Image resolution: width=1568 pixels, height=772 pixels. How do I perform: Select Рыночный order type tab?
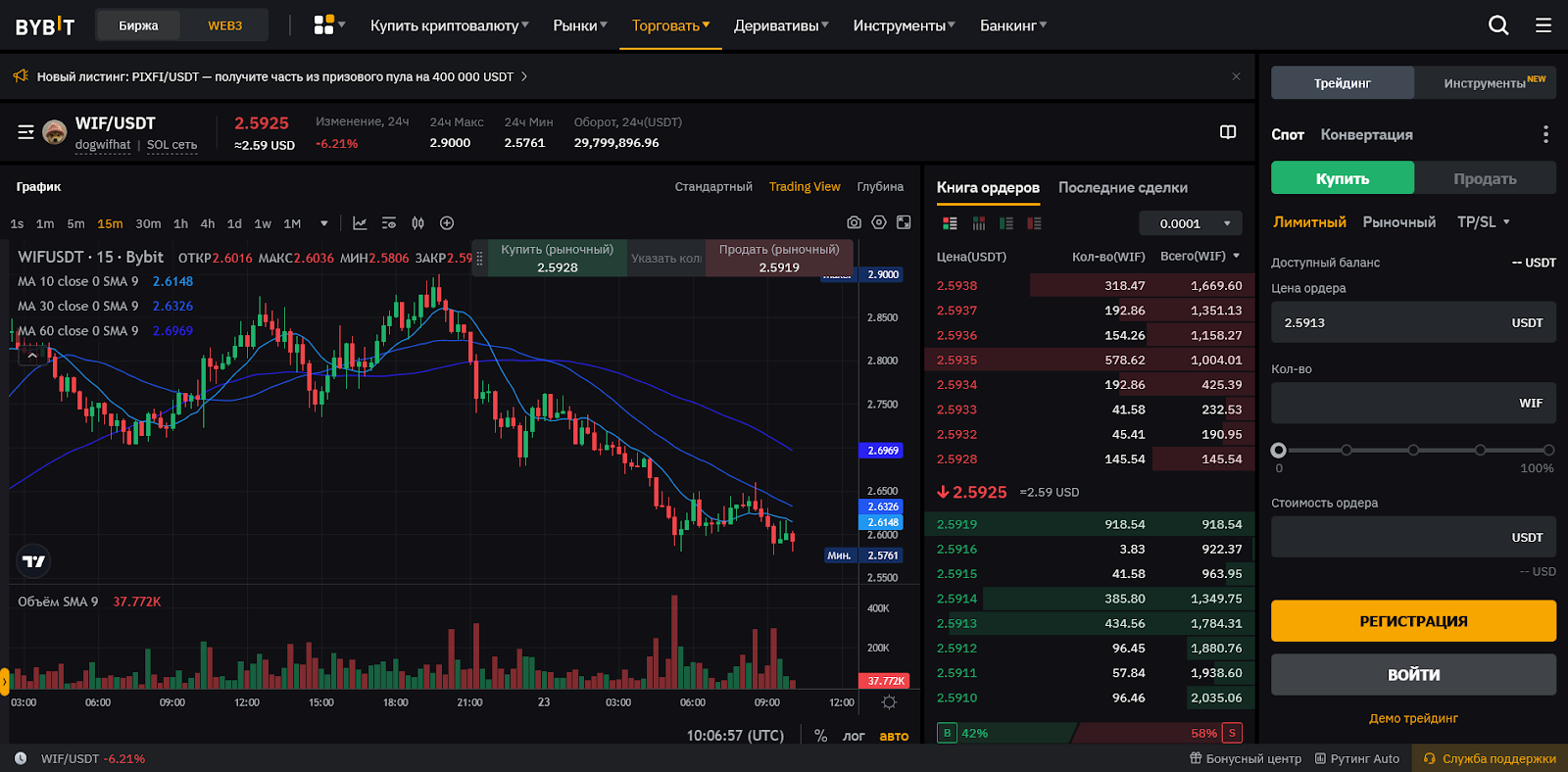1398,222
